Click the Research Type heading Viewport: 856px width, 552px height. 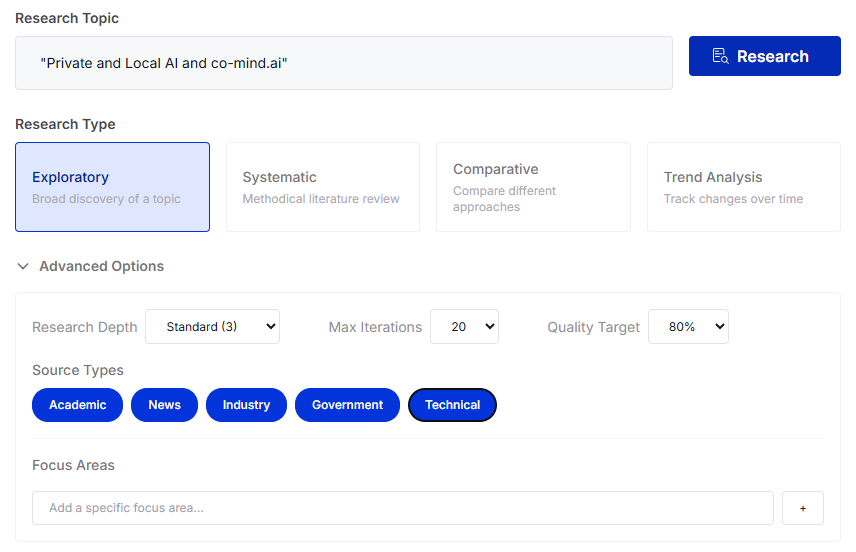coord(66,124)
